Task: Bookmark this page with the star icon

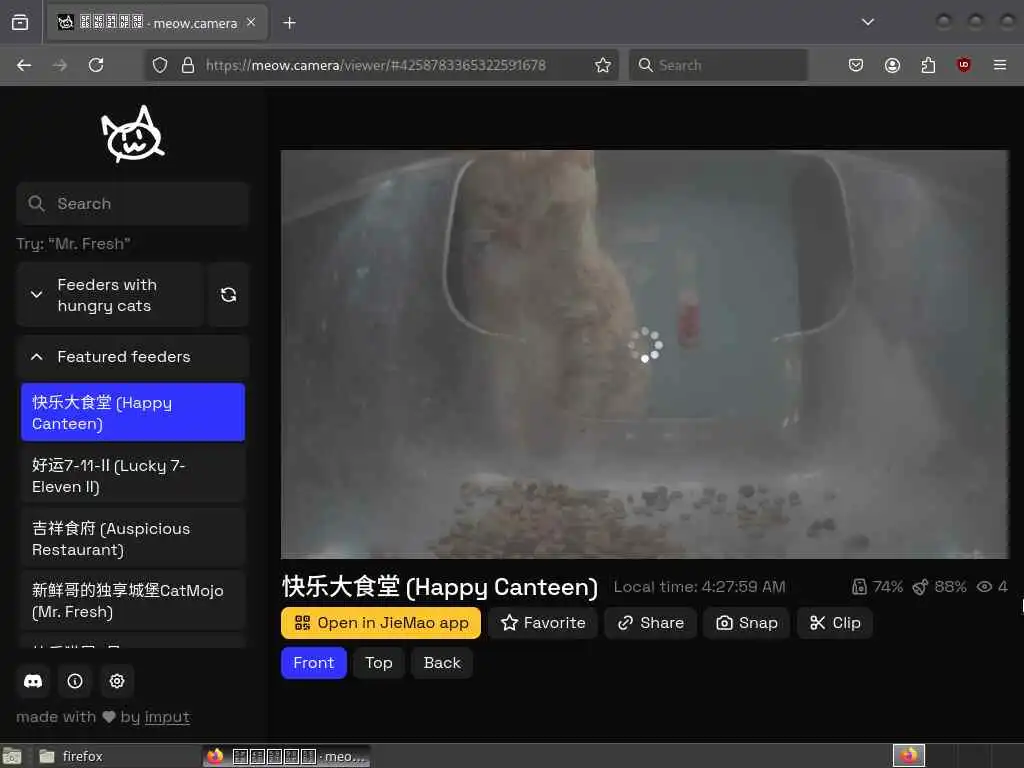Action: tap(603, 65)
